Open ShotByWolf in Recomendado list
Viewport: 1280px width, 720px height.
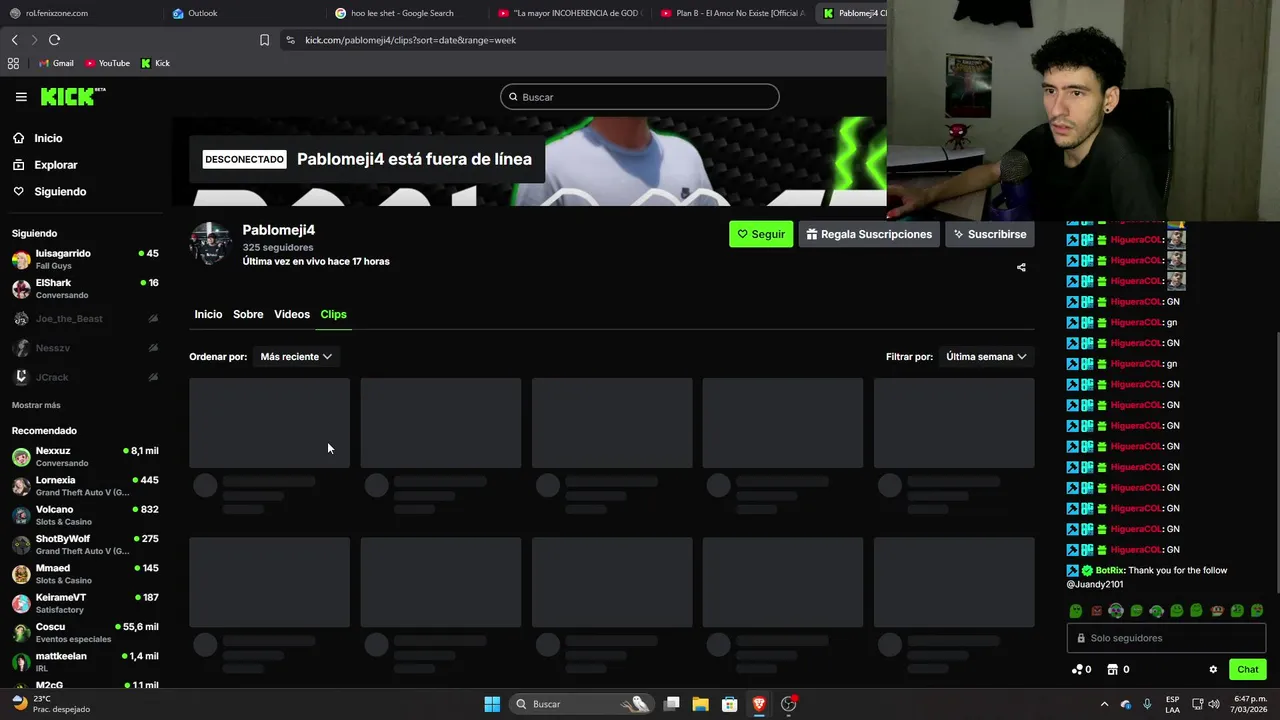click(84, 545)
